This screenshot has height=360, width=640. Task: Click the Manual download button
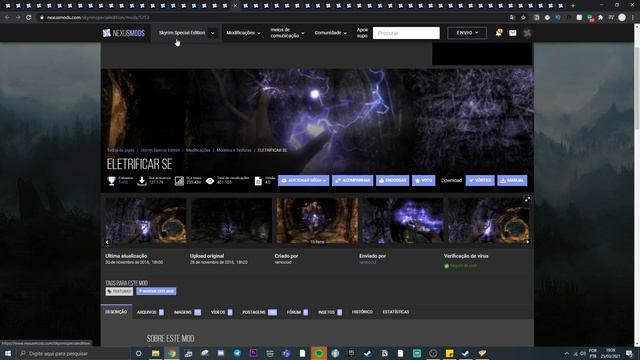click(512, 180)
